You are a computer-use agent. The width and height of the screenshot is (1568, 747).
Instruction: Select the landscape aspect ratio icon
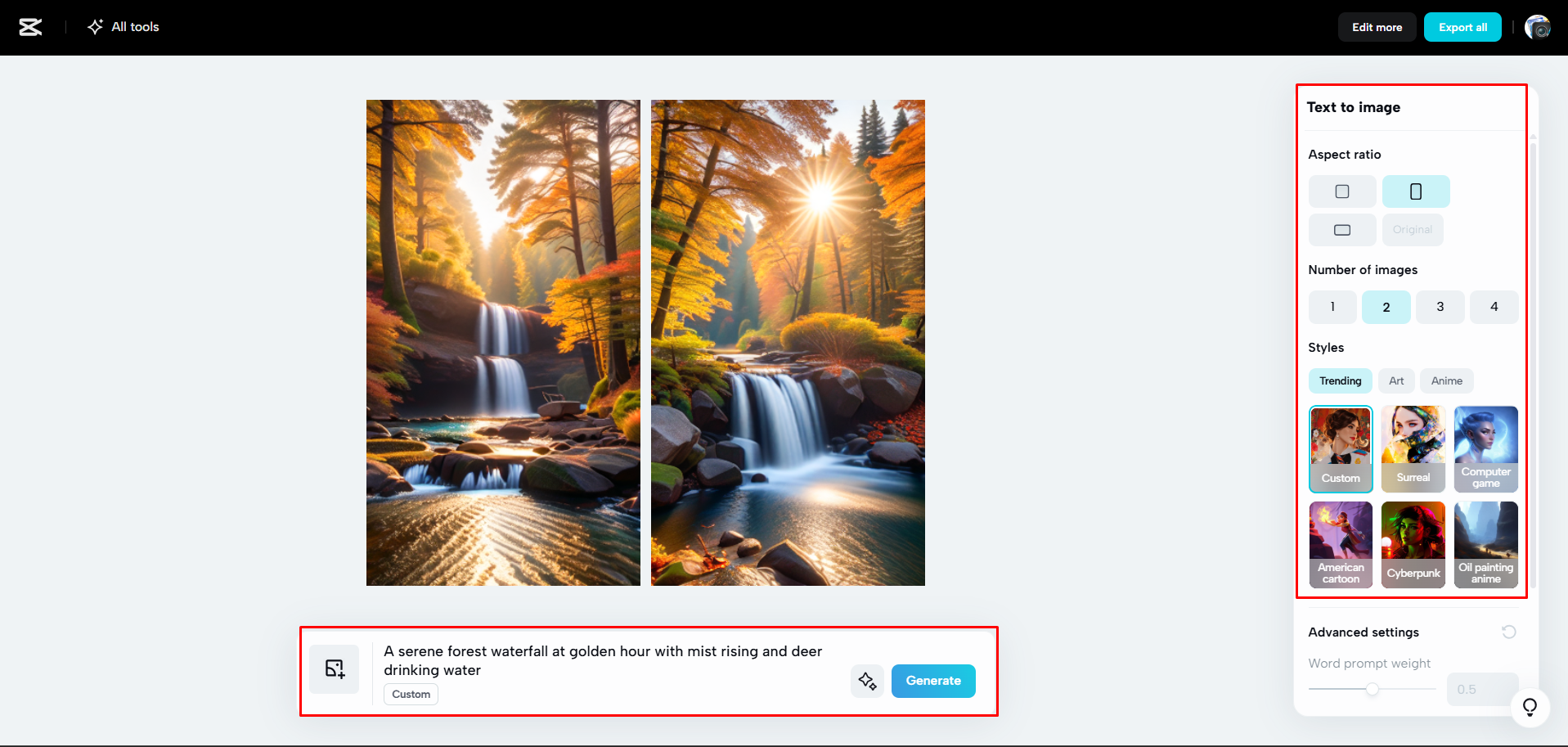pyautogui.click(x=1341, y=230)
